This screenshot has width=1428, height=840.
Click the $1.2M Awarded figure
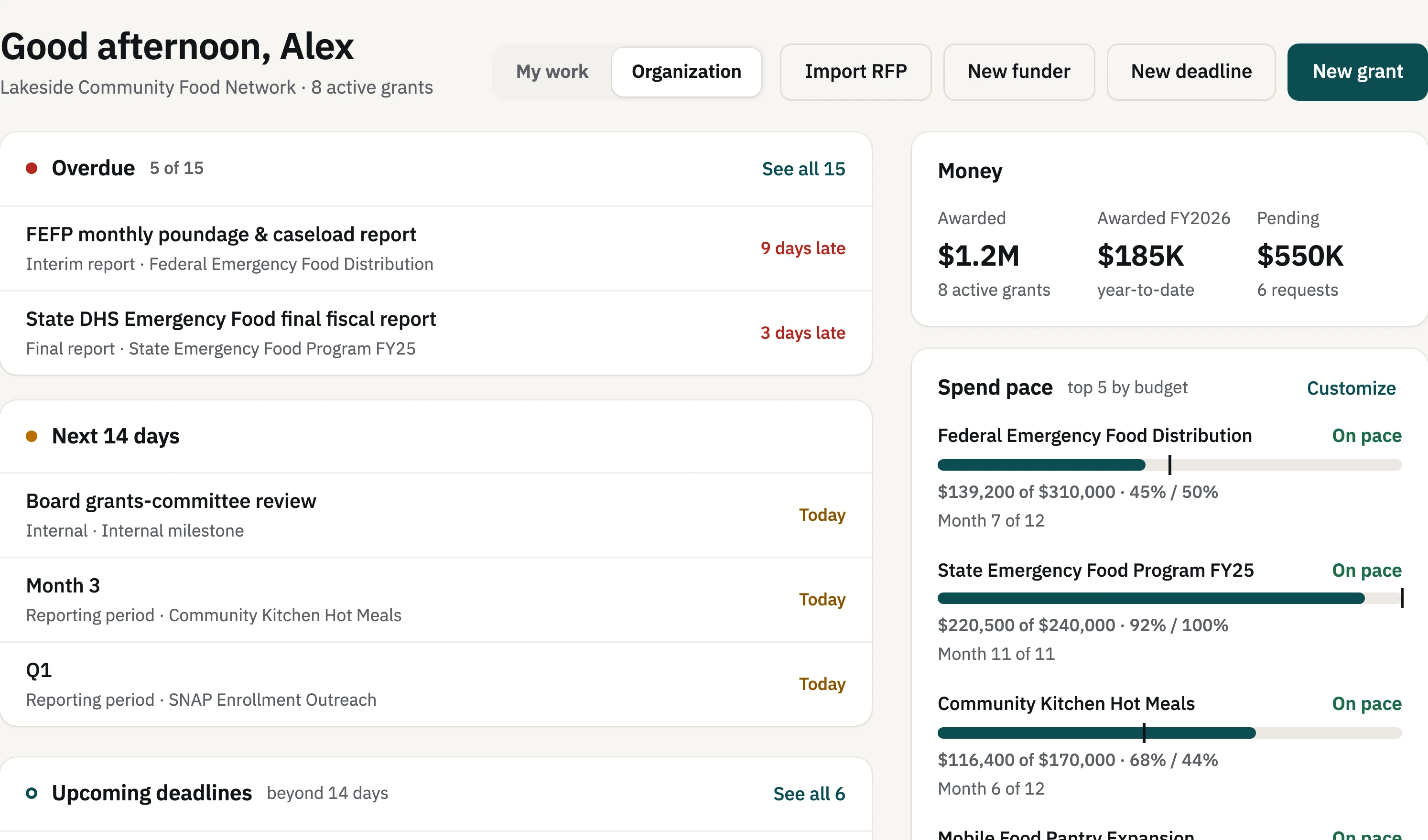(978, 256)
